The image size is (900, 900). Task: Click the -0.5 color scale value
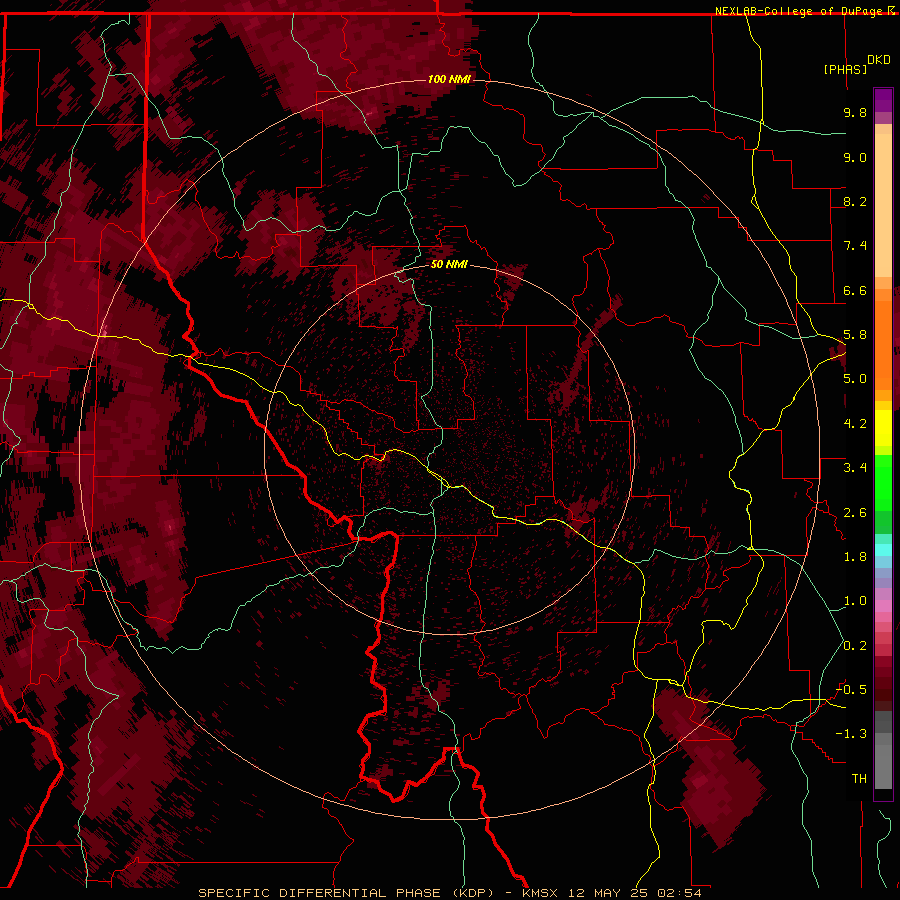(851, 690)
